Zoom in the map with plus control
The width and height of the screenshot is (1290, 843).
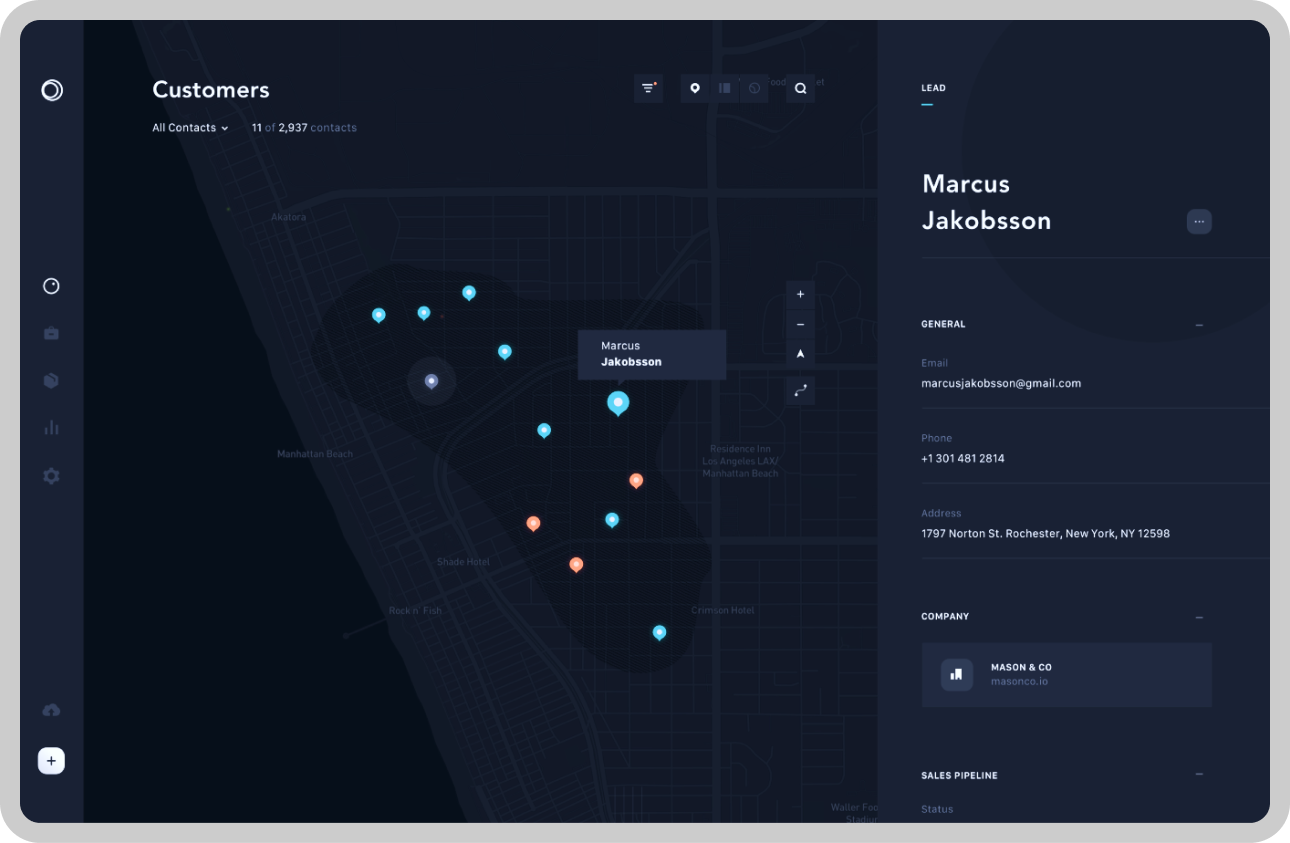click(800, 295)
